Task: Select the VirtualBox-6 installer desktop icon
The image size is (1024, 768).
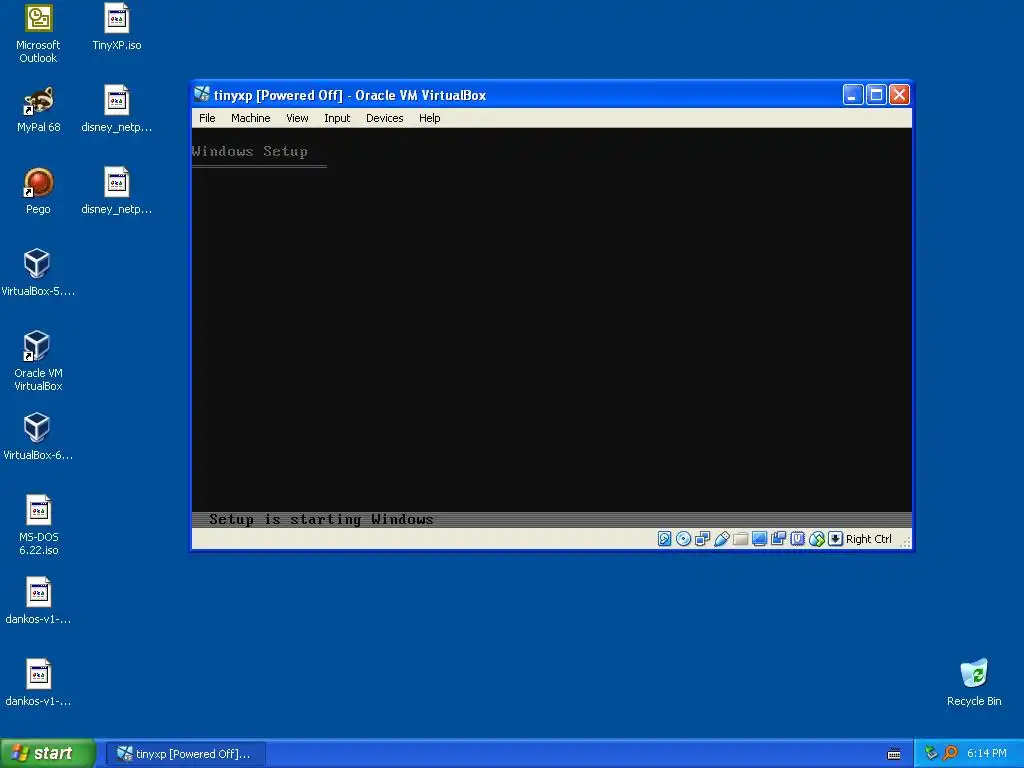Action: coord(38,437)
